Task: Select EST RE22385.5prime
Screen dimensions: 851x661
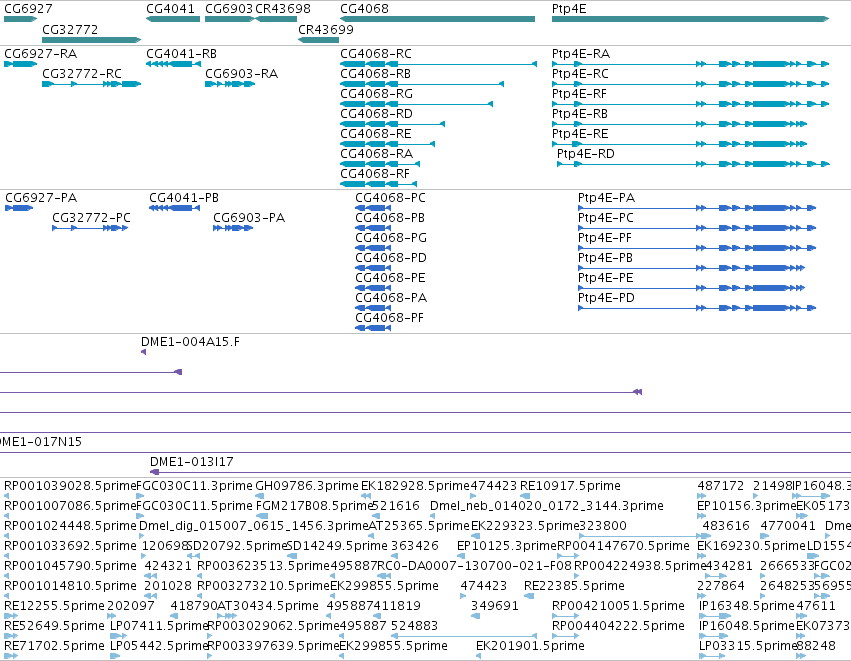Action: [574, 586]
